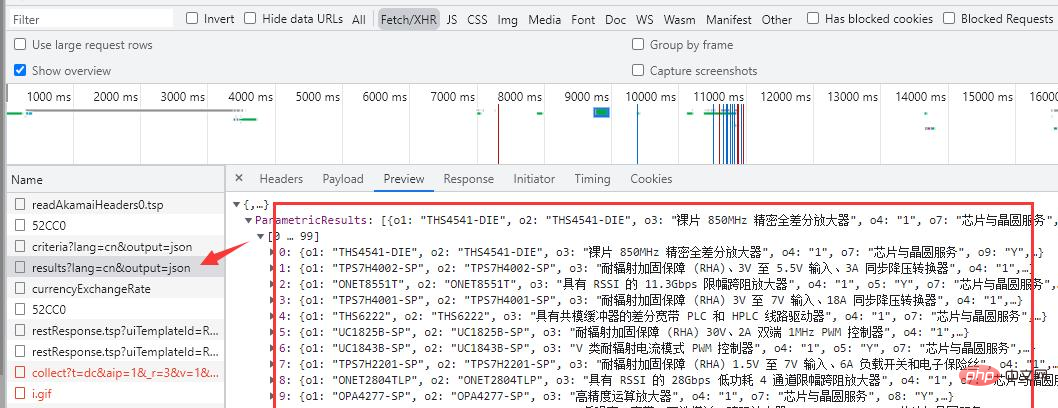Viewport: 1058px width, 408px height.
Task: Click the 8000 ms timeline marker
Action: (520, 97)
